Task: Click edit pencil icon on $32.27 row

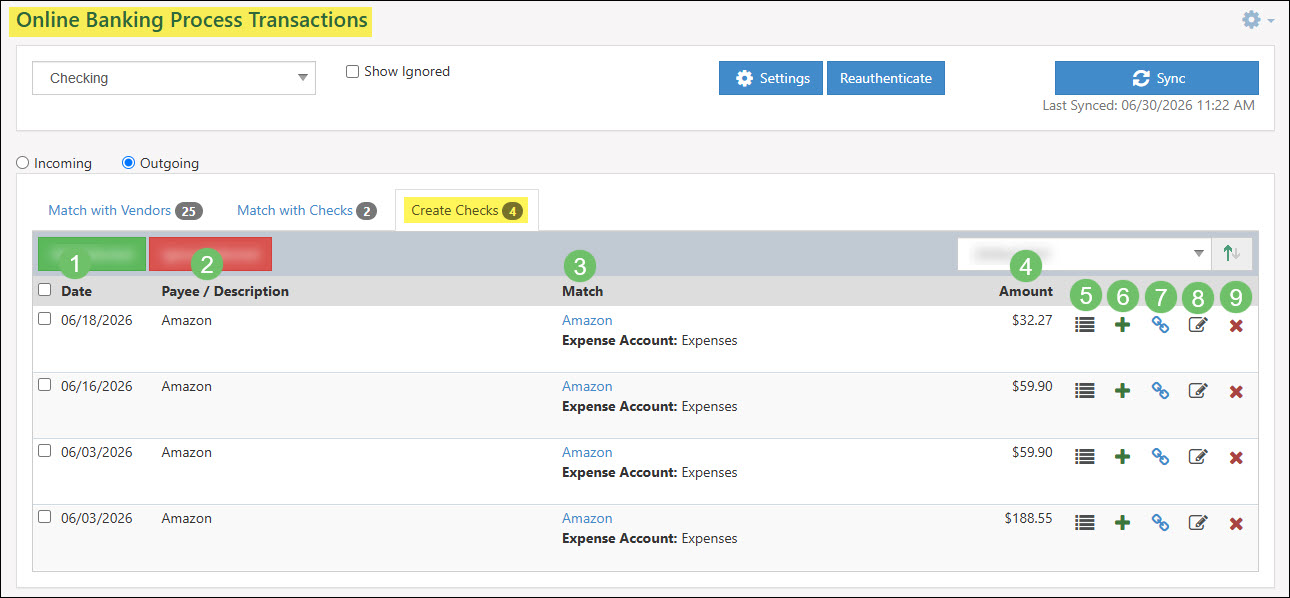Action: pos(1198,325)
